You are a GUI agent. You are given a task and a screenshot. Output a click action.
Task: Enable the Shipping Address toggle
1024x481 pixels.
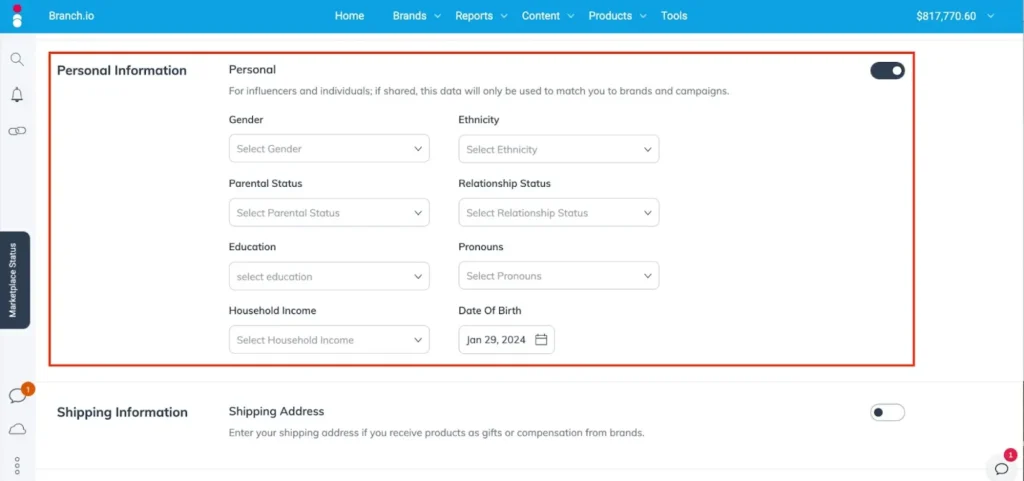coord(887,412)
